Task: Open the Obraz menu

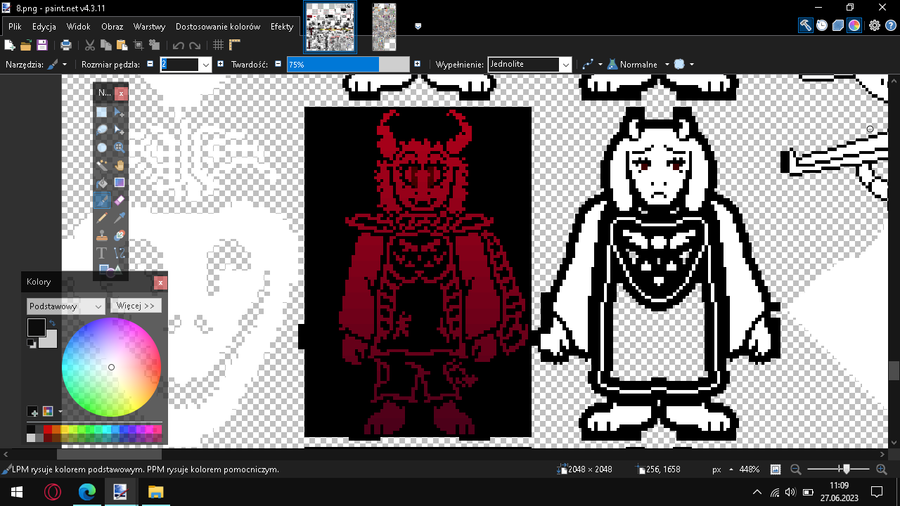Action: [x=112, y=26]
